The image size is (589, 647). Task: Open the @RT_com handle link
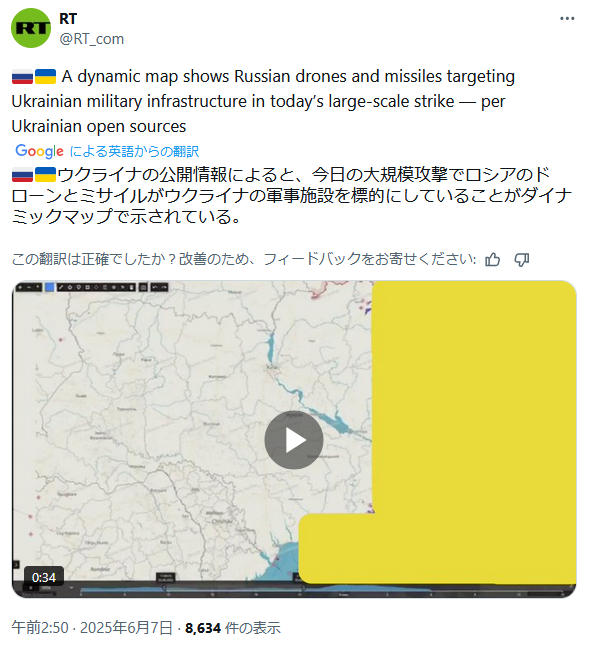(x=92, y=39)
